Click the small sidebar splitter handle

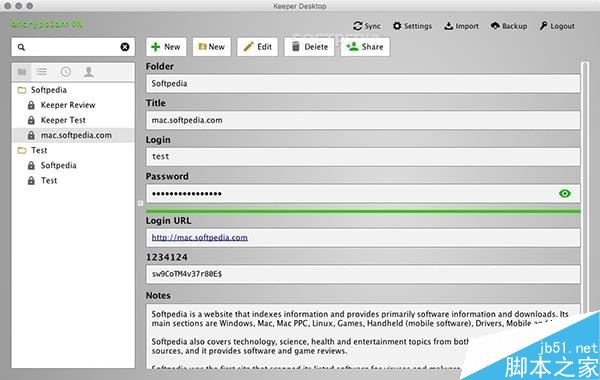[x=140, y=203]
